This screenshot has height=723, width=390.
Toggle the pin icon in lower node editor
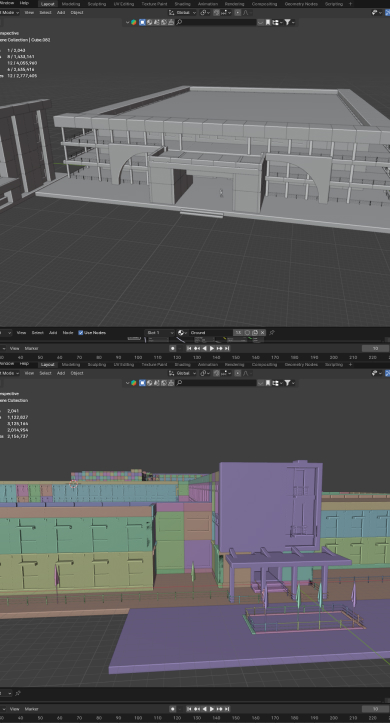click(x=18, y=693)
